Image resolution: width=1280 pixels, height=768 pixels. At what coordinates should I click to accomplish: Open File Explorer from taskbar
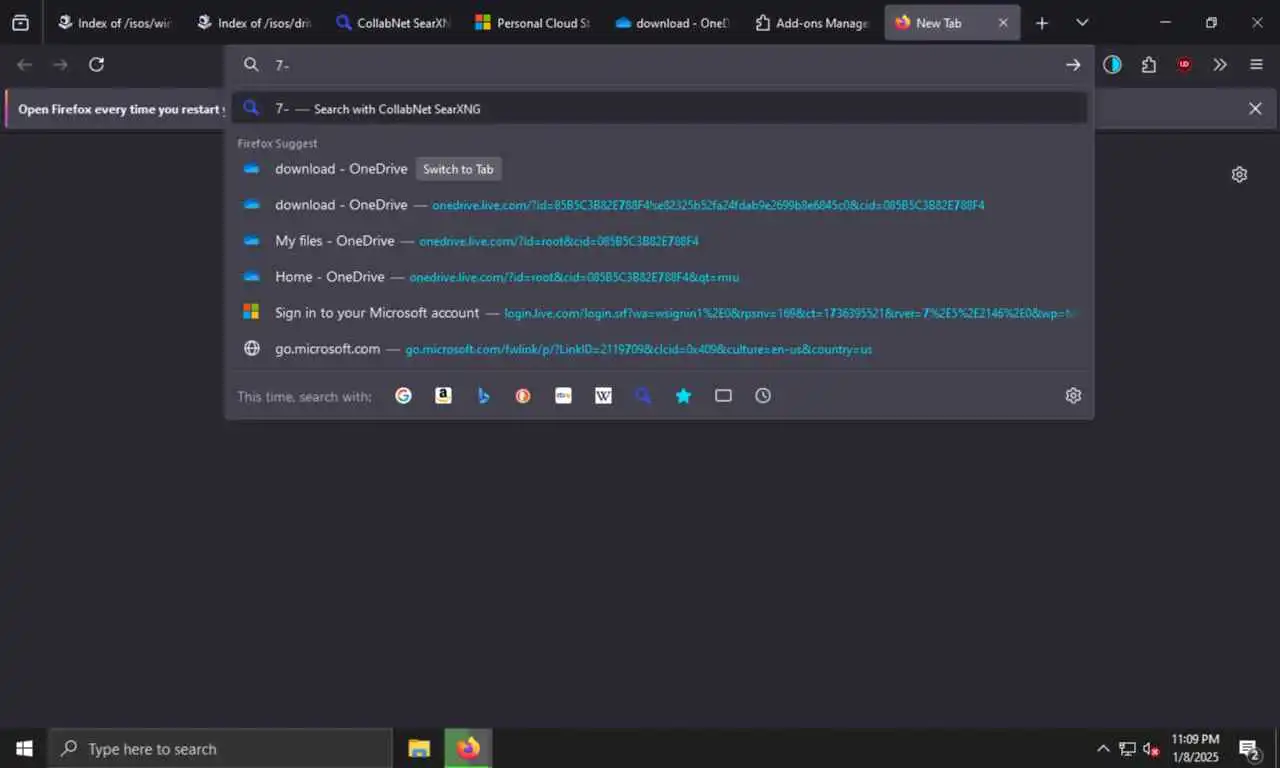(419, 748)
